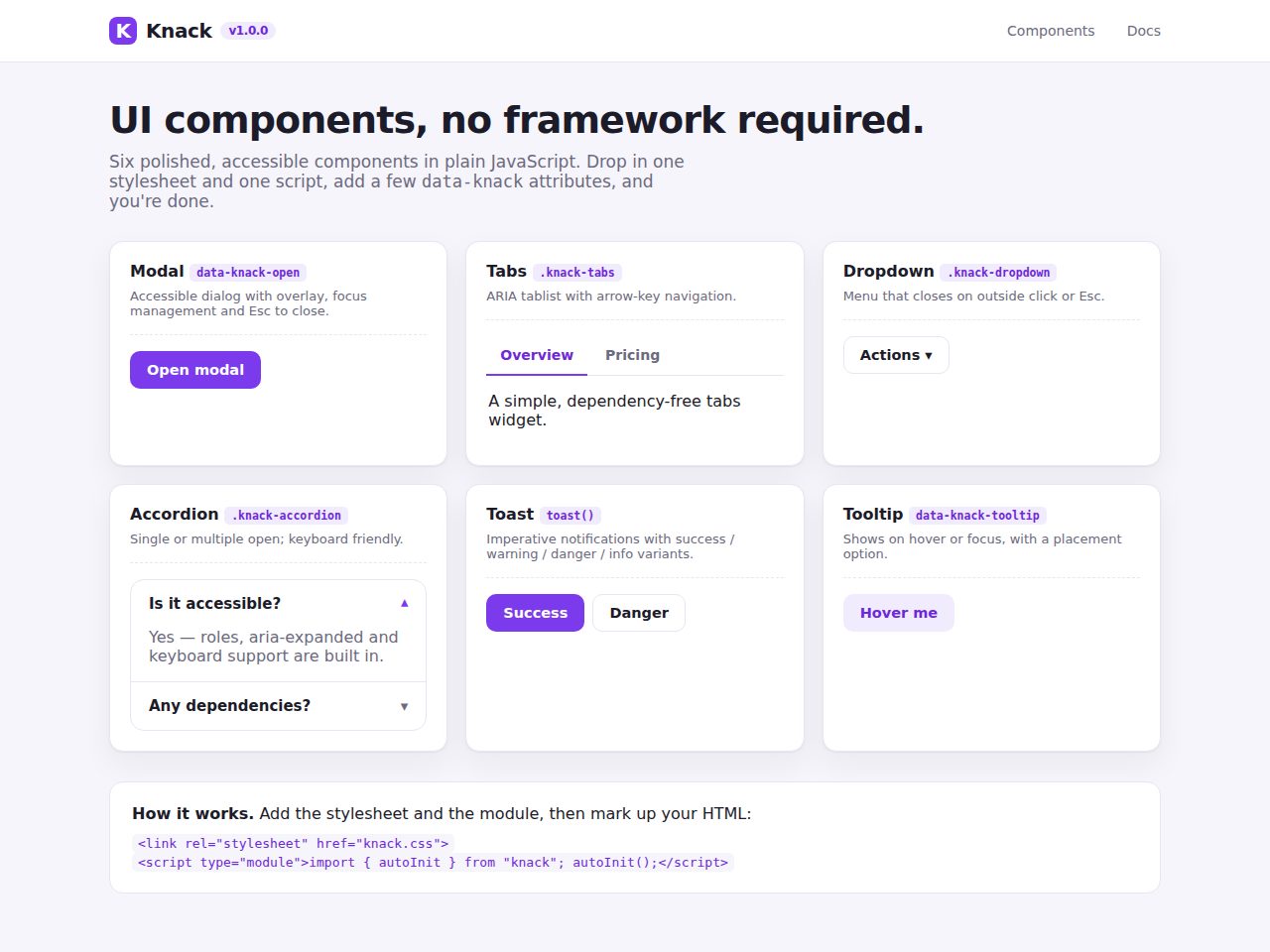Click the Accordion card heading
1270x952 pixels.
click(174, 515)
